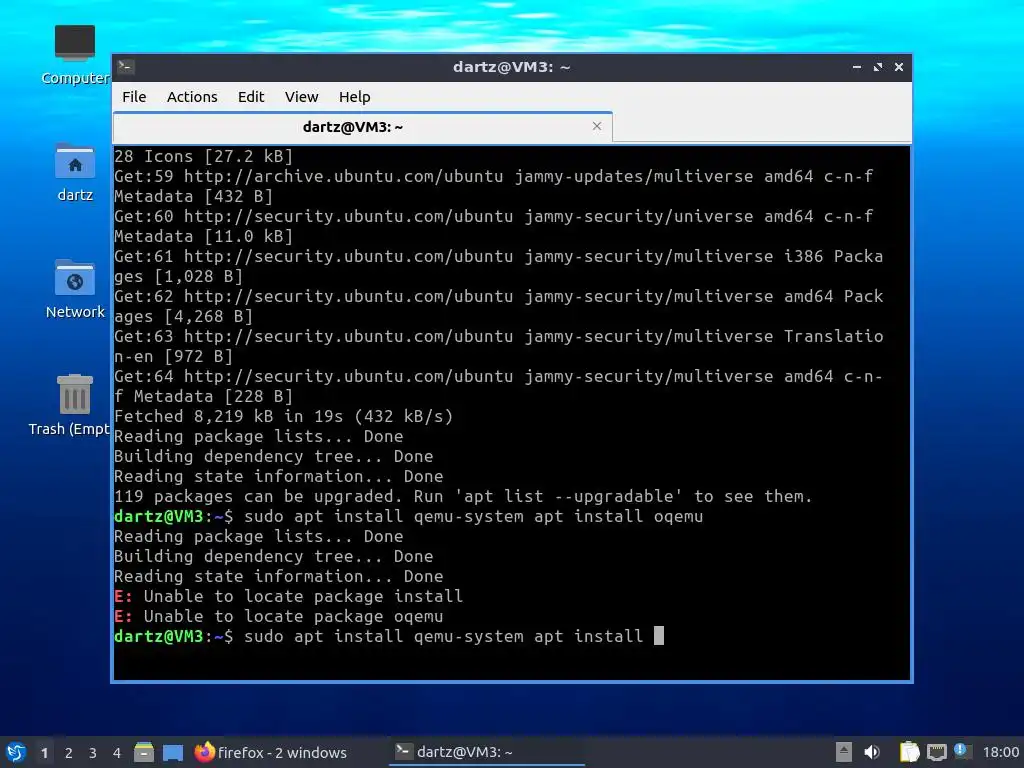Close the terminal window
Viewport: 1024px width, 768px height.
coord(899,67)
